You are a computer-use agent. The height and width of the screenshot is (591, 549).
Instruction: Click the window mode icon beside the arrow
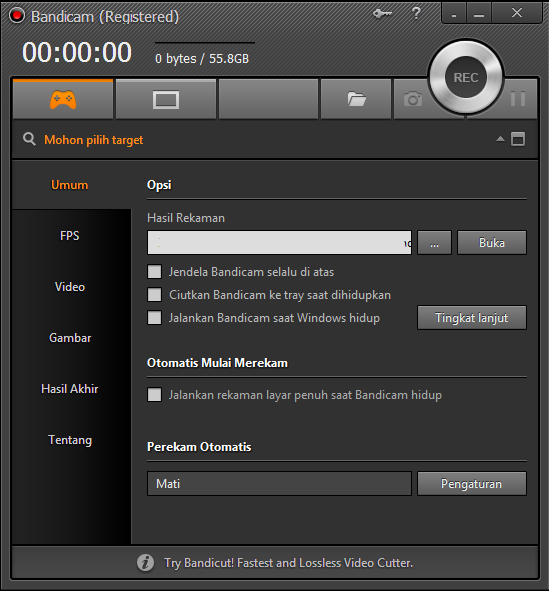518,139
